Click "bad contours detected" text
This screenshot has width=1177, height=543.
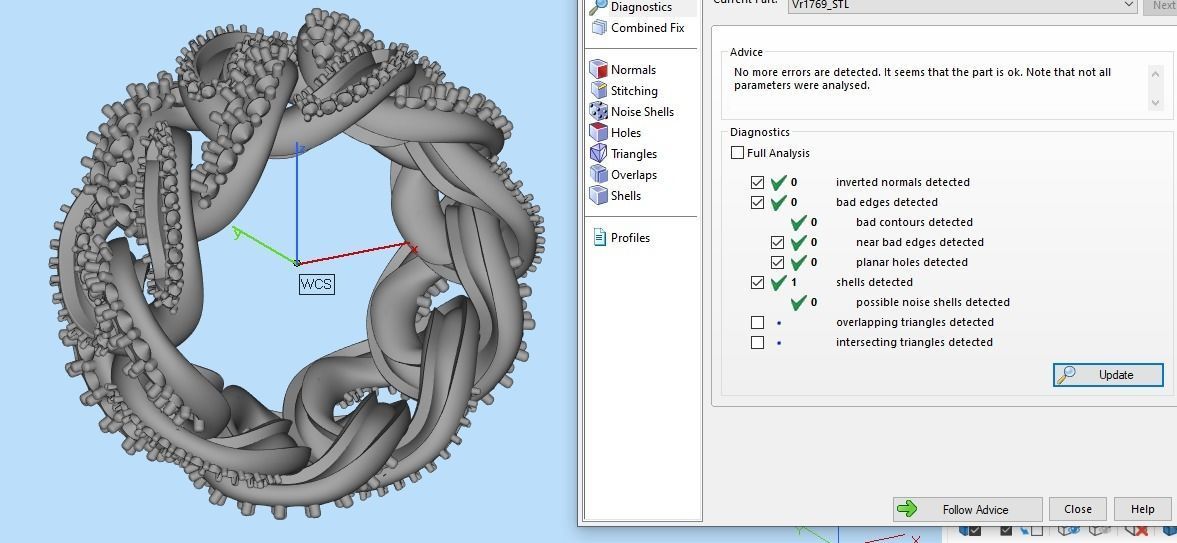(x=914, y=222)
